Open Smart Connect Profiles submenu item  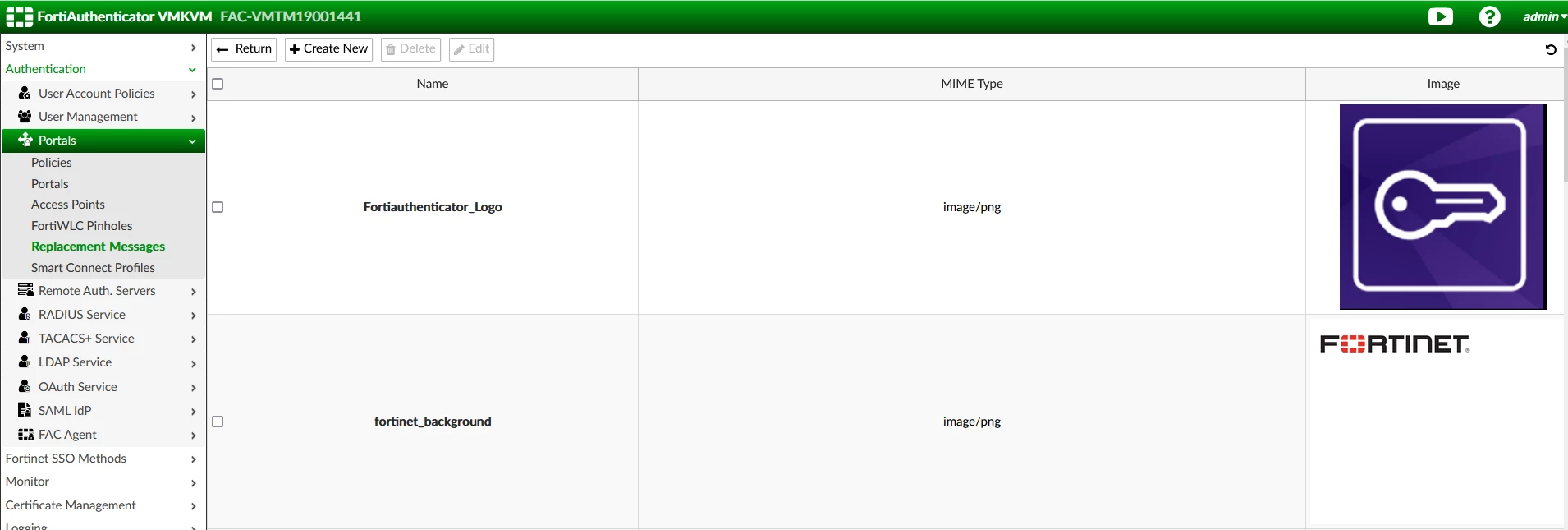pyautogui.click(x=94, y=268)
